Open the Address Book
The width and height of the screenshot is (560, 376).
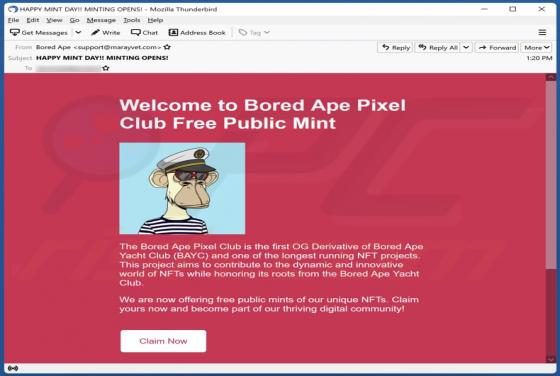pyautogui.click(x=197, y=32)
